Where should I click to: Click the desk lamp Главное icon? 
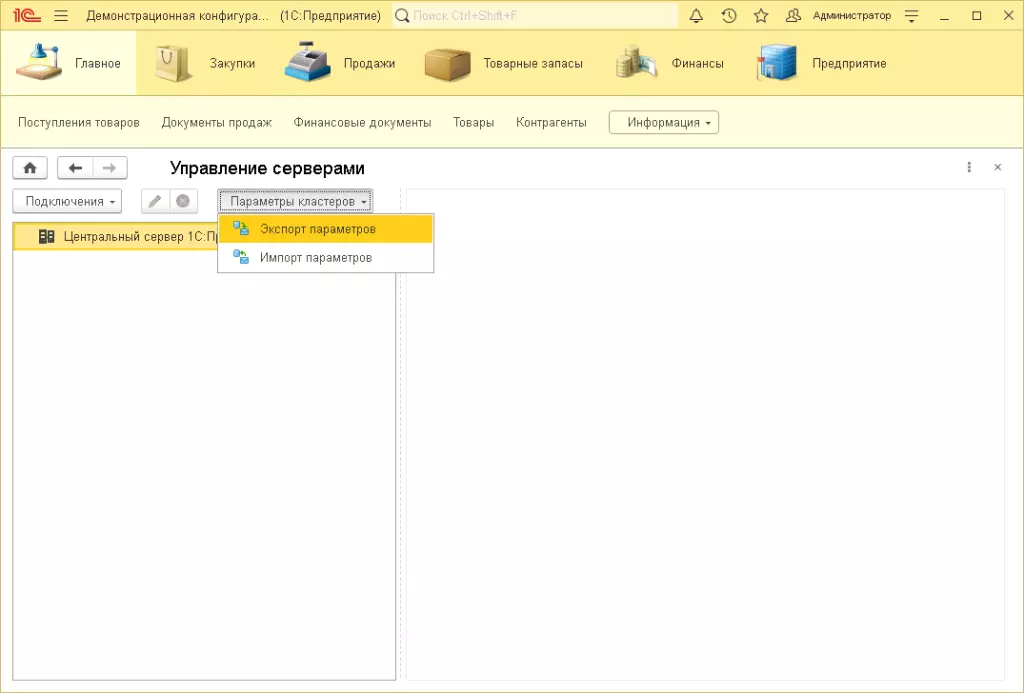(39, 63)
